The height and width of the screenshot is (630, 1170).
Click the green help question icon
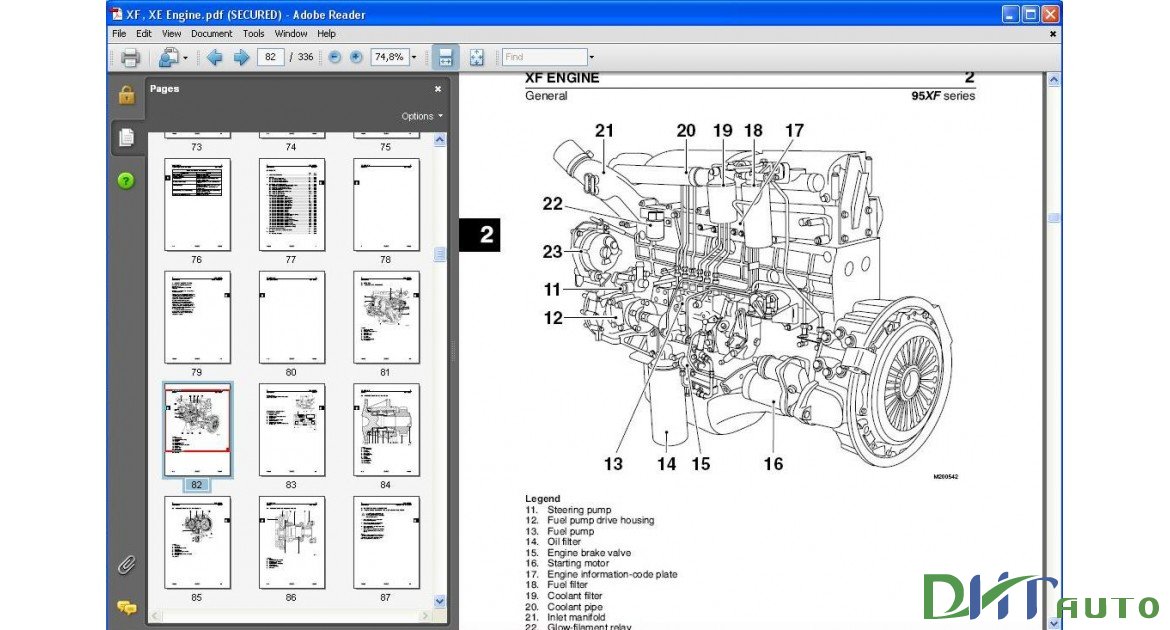(x=126, y=181)
